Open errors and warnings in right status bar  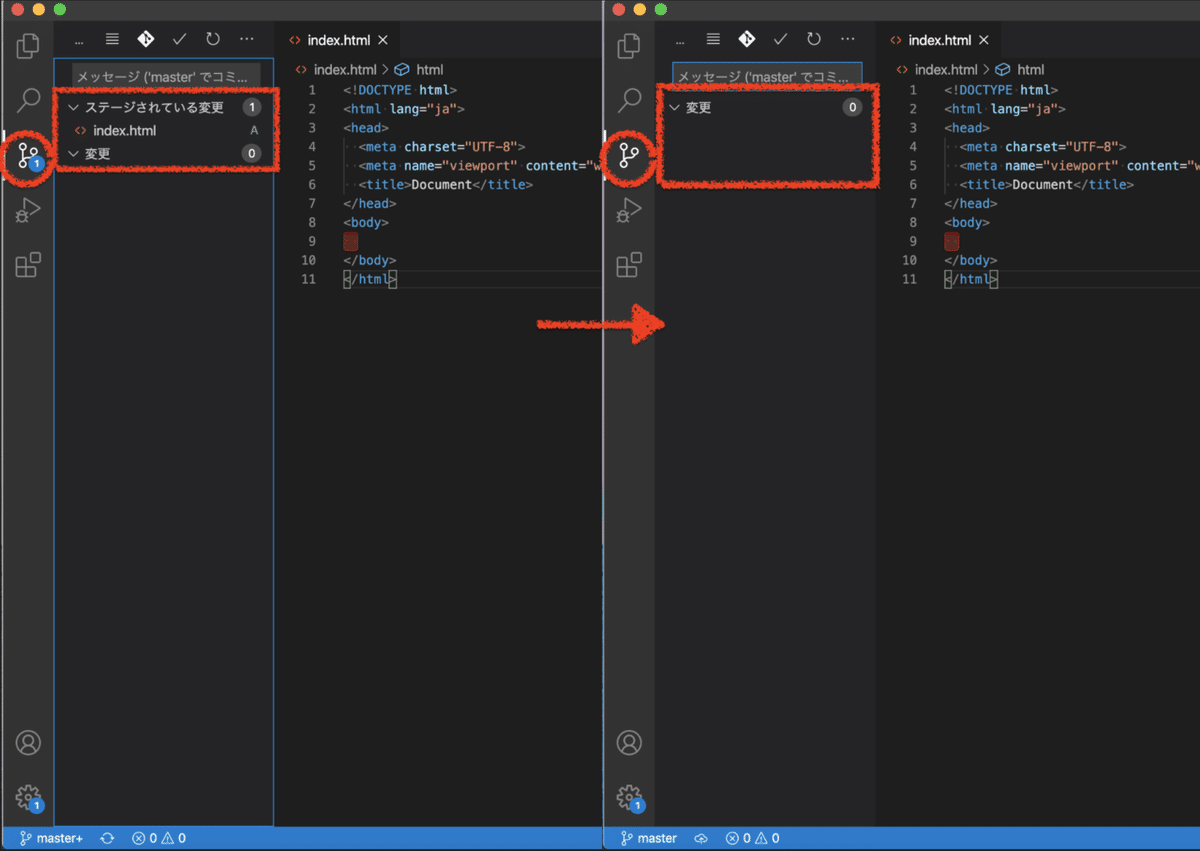(x=753, y=838)
